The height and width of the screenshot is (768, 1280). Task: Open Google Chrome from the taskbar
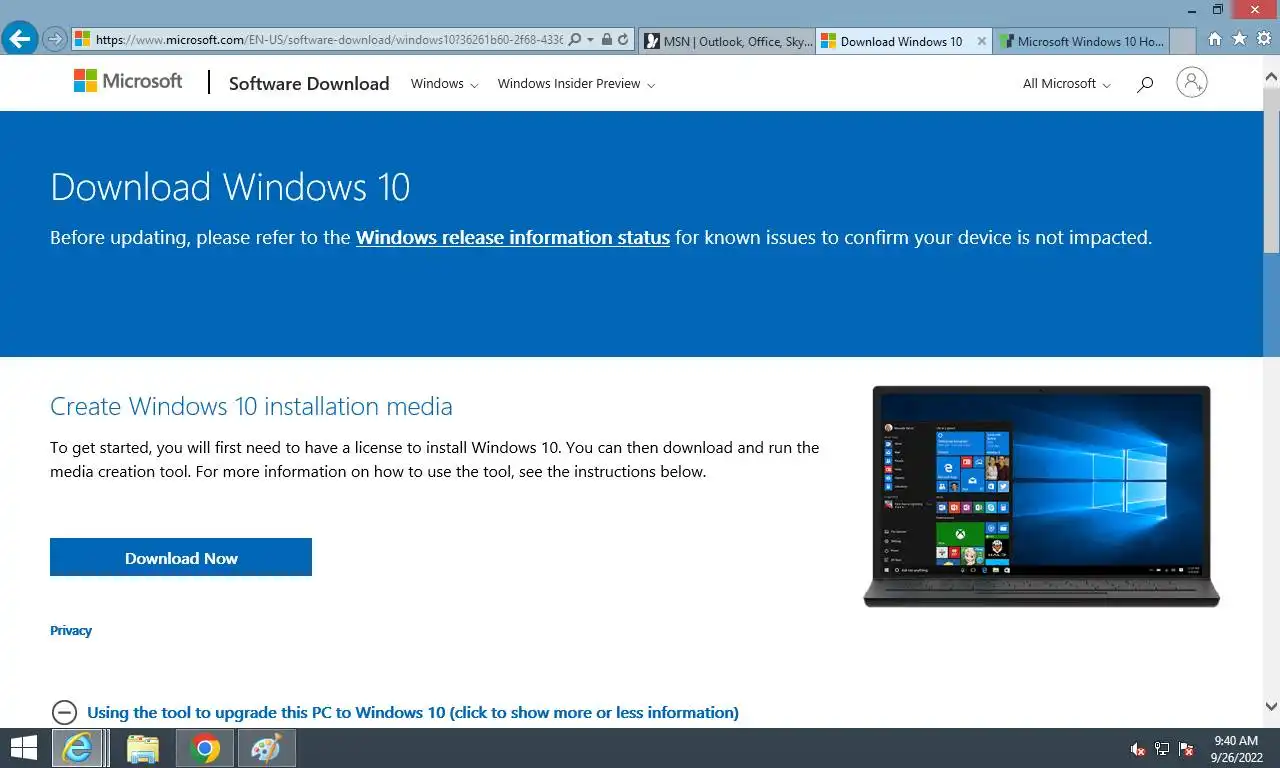(205, 748)
